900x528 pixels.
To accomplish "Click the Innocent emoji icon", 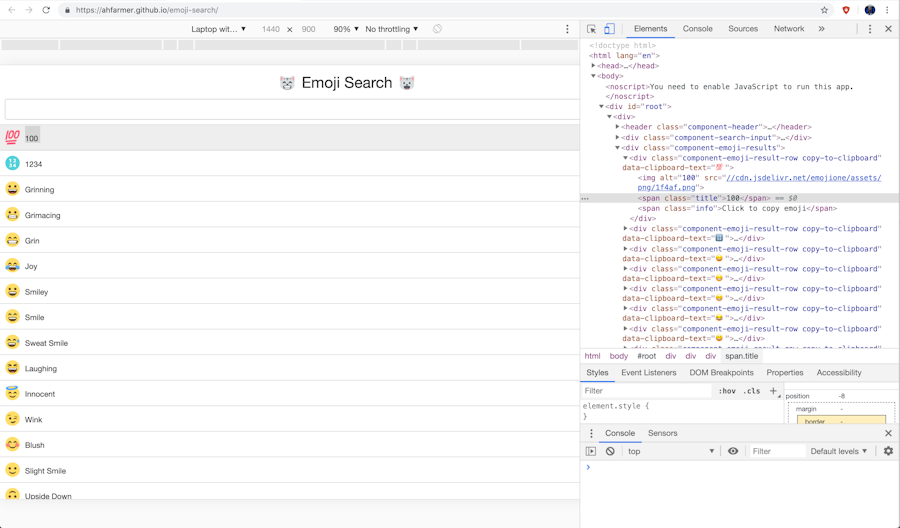I will tap(13, 393).
